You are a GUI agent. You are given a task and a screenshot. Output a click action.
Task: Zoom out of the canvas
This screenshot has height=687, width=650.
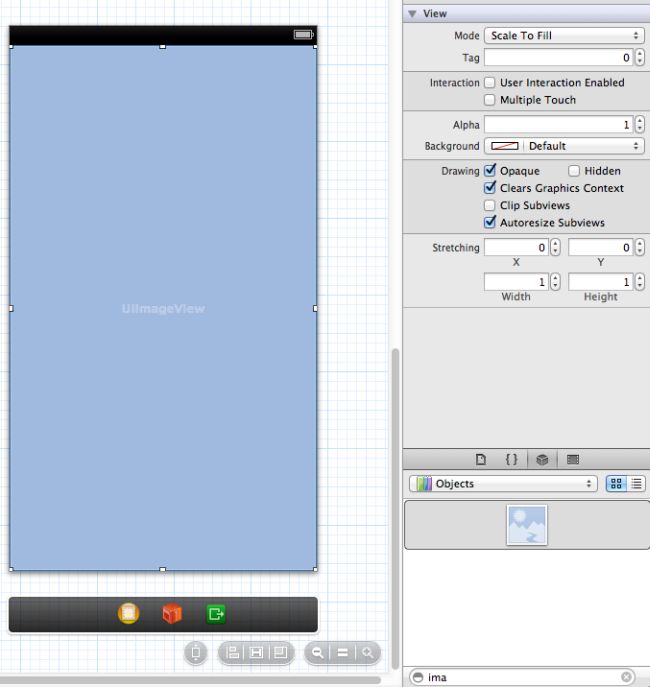(x=318, y=653)
